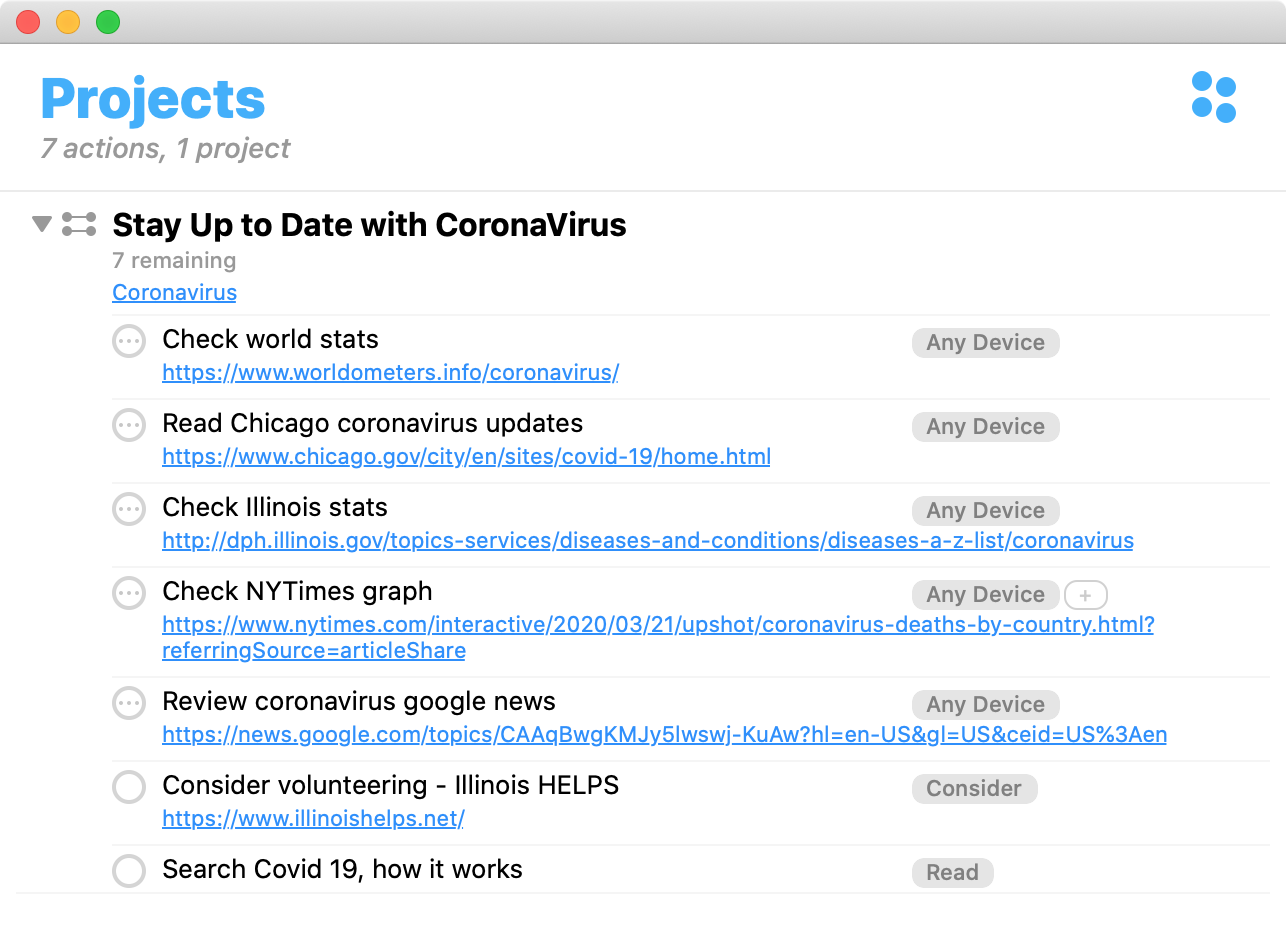Image resolution: width=1286 pixels, height=944 pixels.
Task: Complete Read Chicago coronavirus updates task
Action: (129, 425)
